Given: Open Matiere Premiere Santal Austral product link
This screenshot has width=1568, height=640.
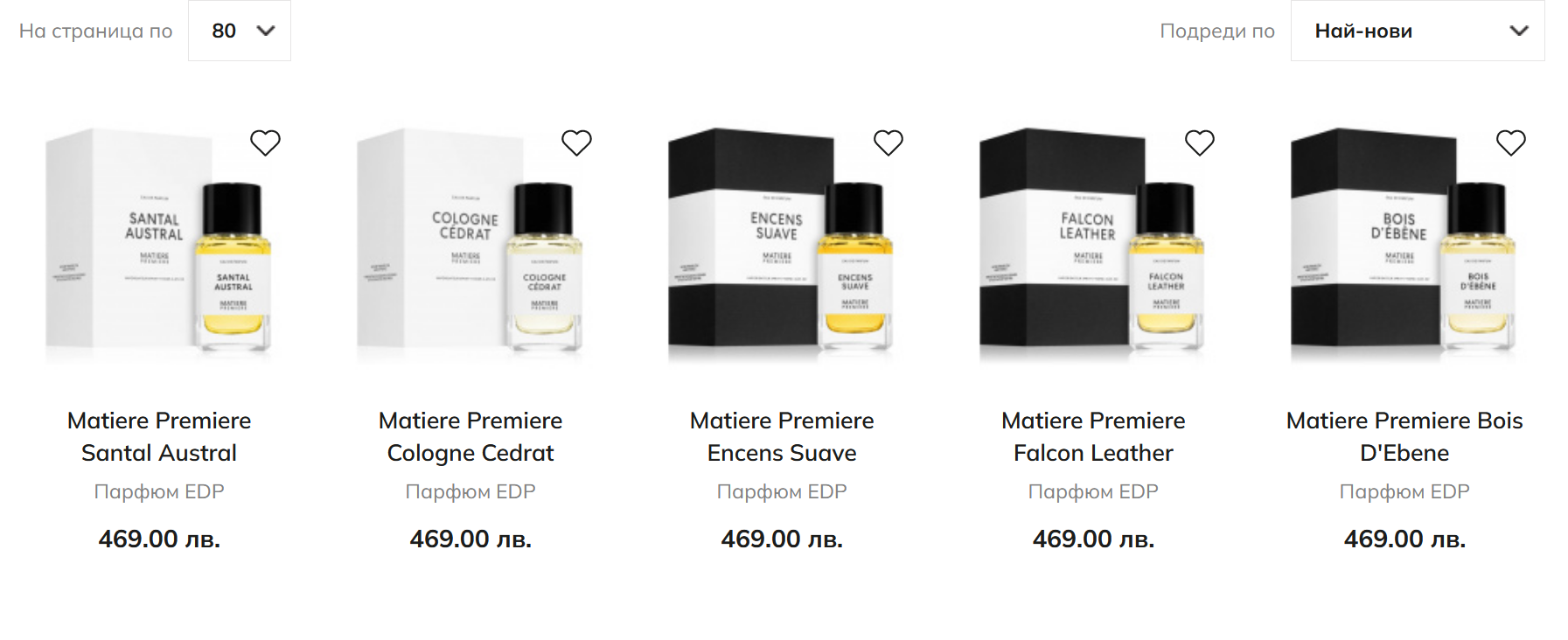Looking at the screenshot, I should pyautogui.click(x=159, y=436).
